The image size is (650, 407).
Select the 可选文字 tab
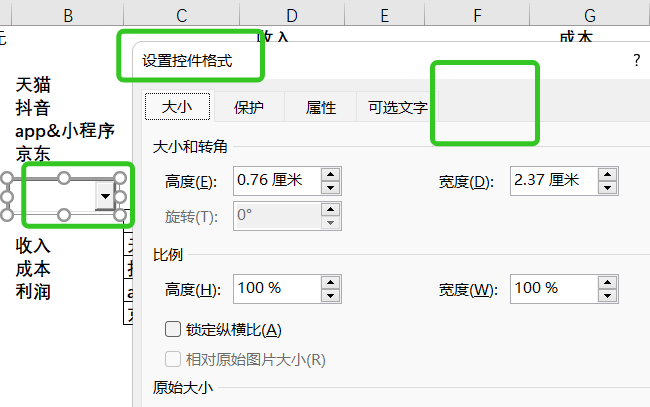397,108
